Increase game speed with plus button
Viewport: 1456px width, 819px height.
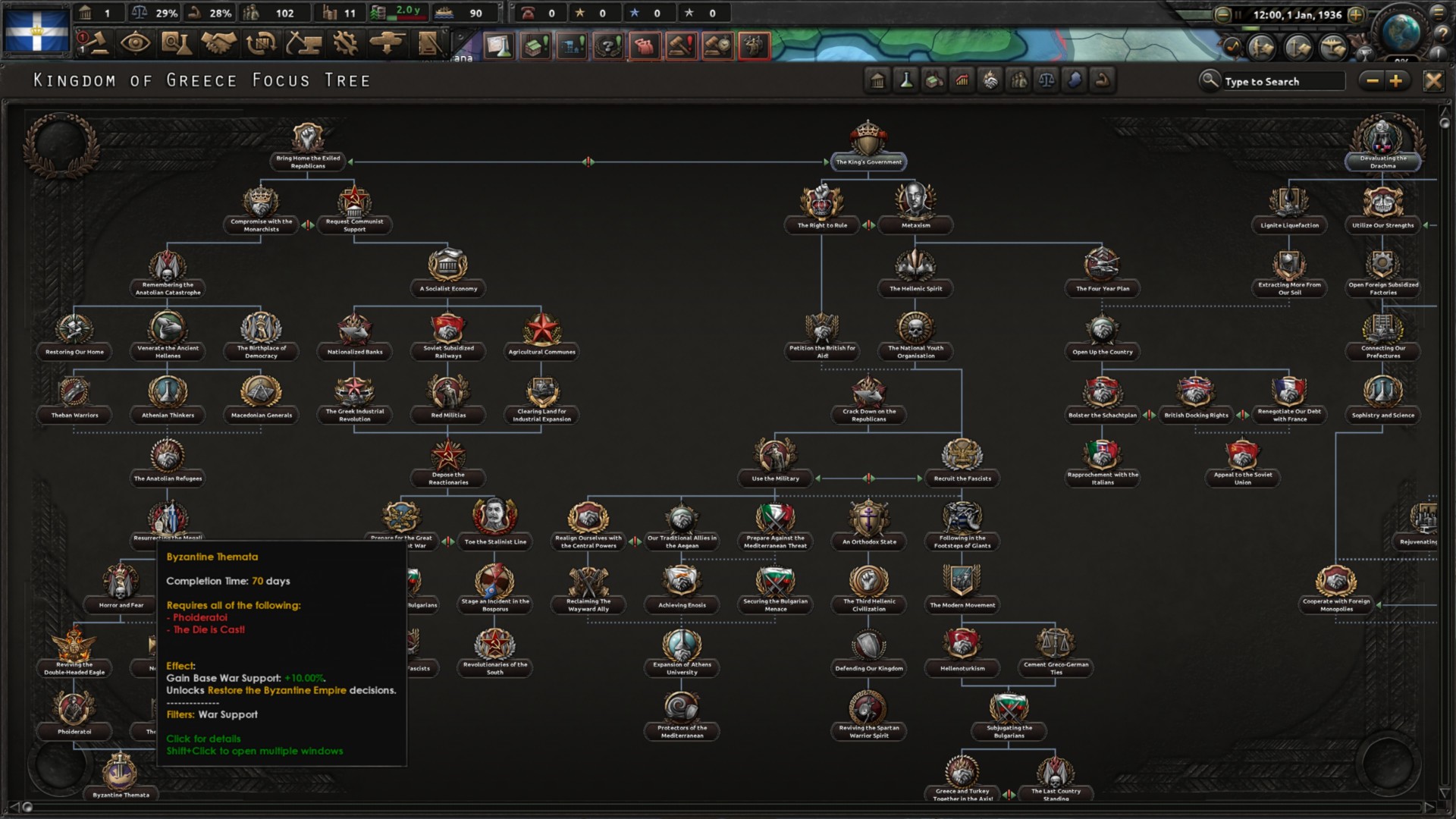pyautogui.click(x=1356, y=14)
